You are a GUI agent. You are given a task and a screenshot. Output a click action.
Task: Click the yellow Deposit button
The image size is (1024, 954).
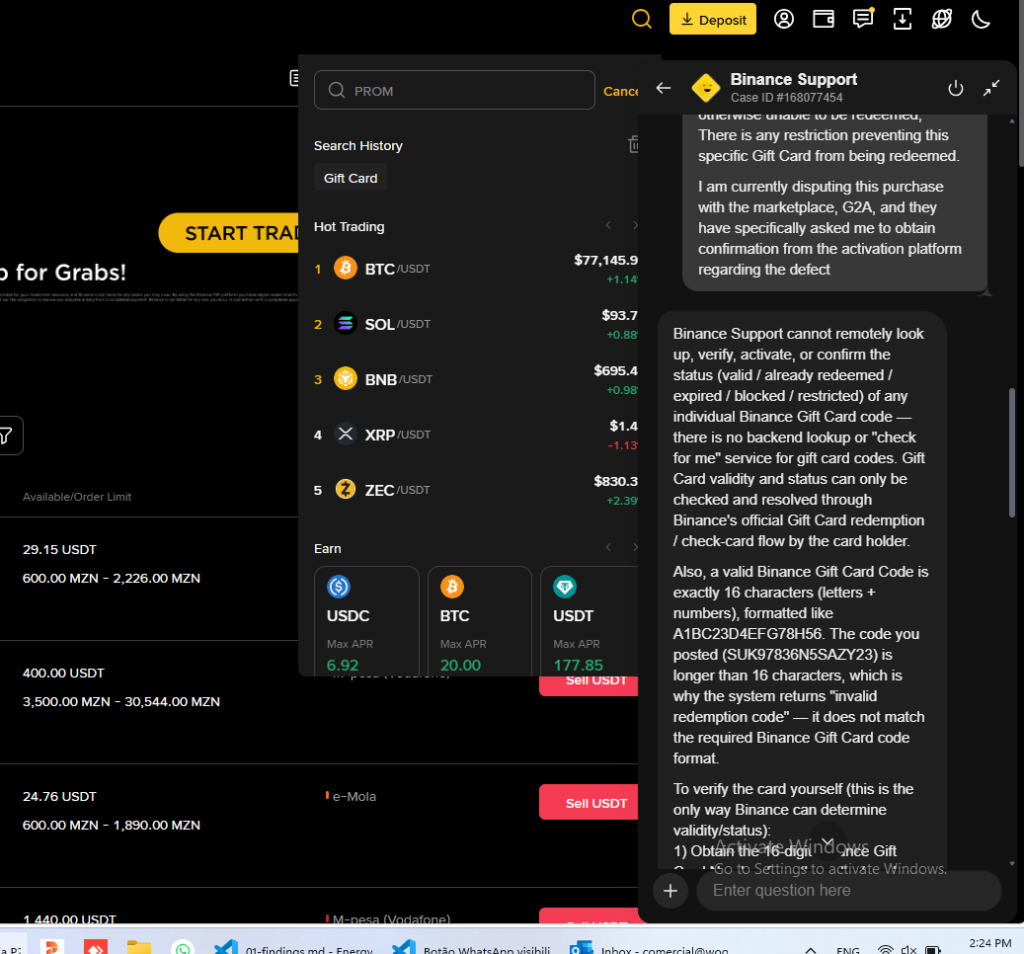click(x=712, y=20)
